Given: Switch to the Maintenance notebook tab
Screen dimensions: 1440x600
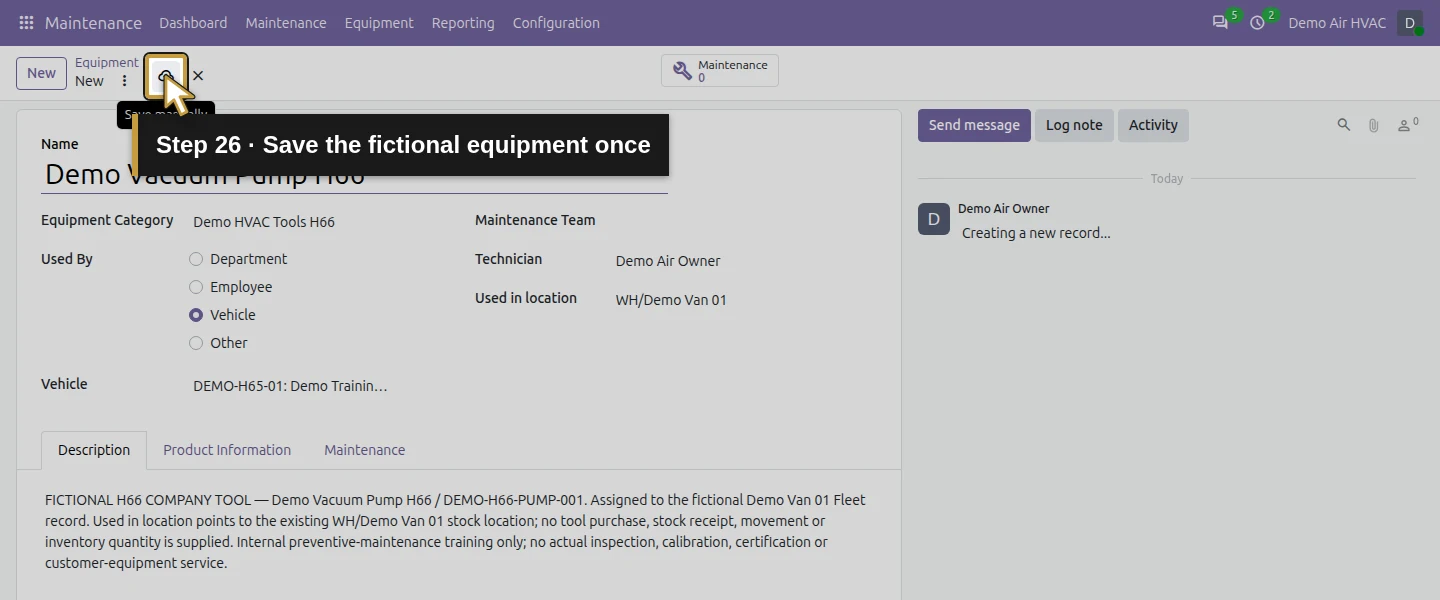Looking at the screenshot, I should pyautogui.click(x=365, y=450).
